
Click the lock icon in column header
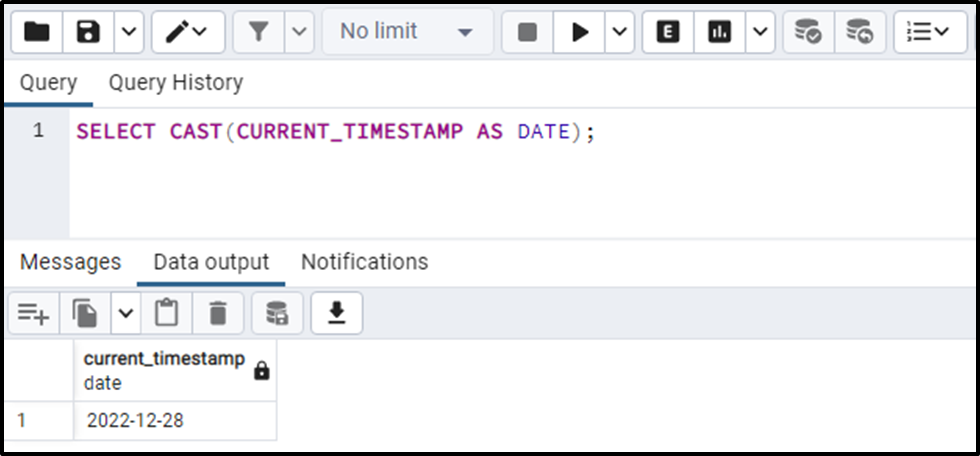[262, 372]
